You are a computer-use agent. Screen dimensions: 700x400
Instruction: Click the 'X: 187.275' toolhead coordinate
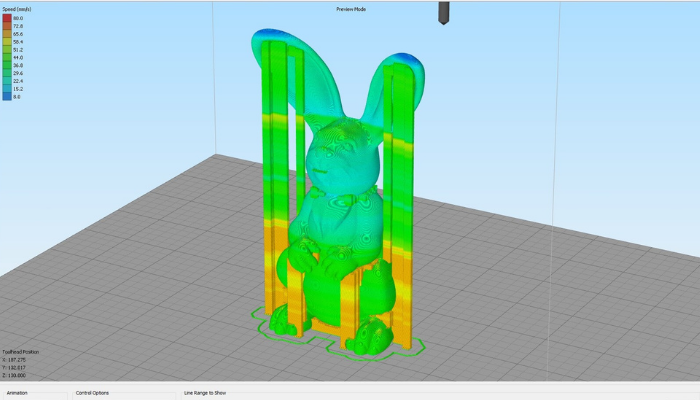pos(14,360)
